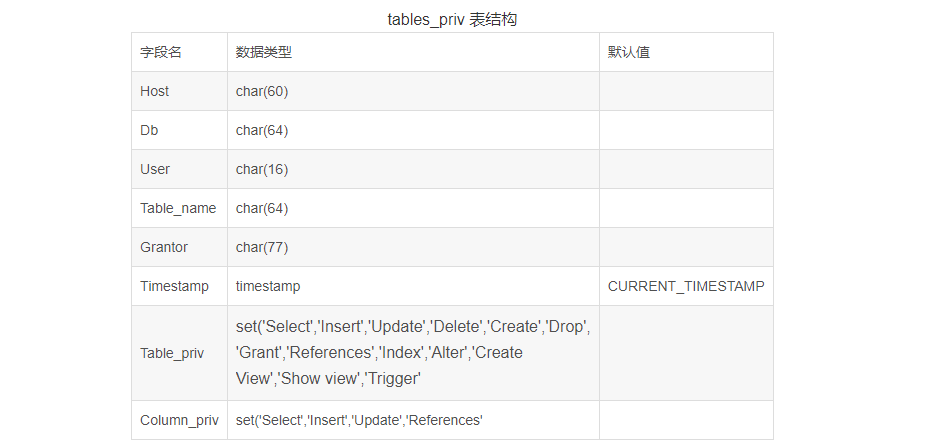
Task: Click the Host field name cell
Action: pos(155,91)
